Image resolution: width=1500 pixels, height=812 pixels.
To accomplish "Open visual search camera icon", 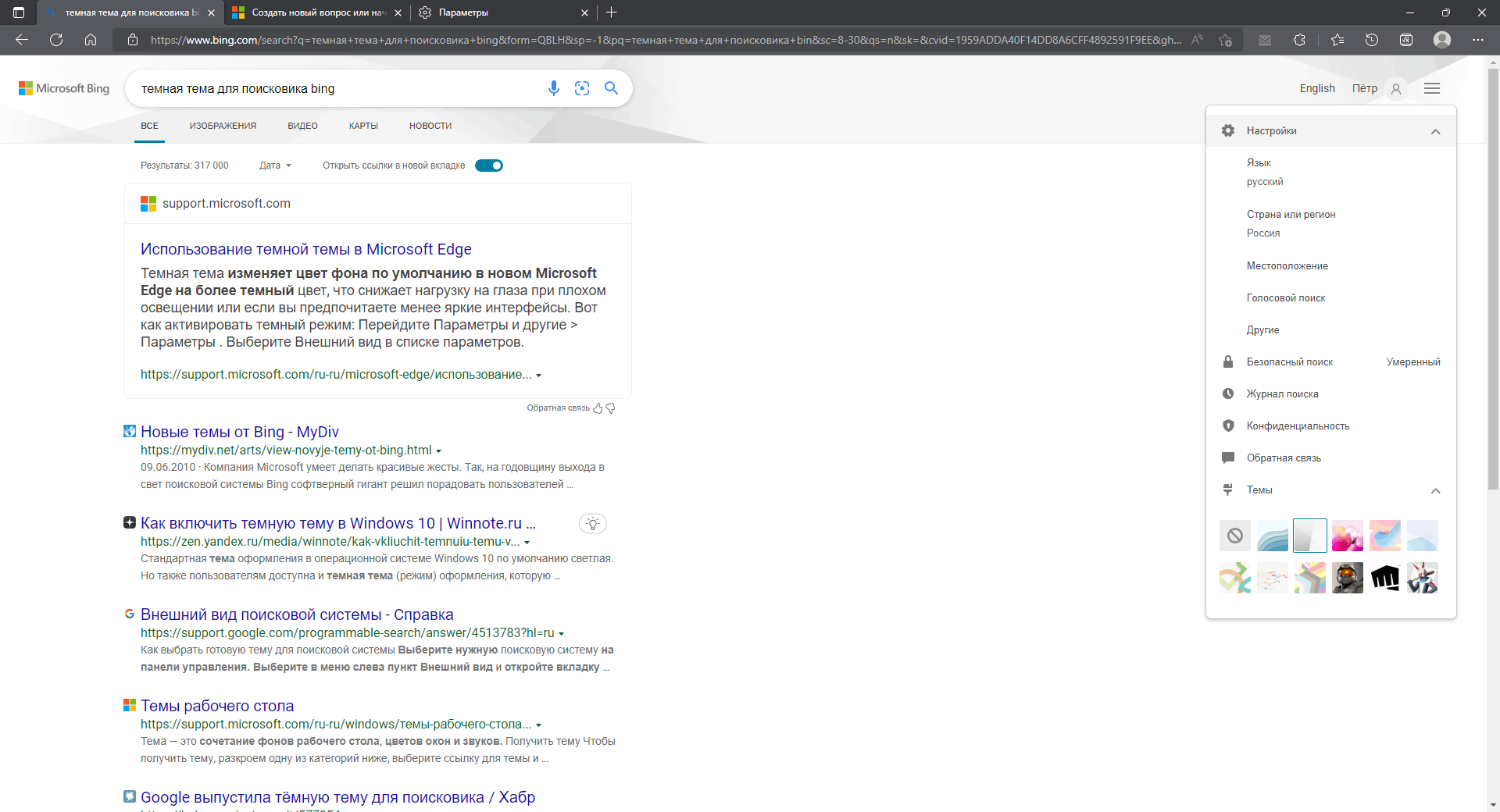I will pyautogui.click(x=582, y=88).
